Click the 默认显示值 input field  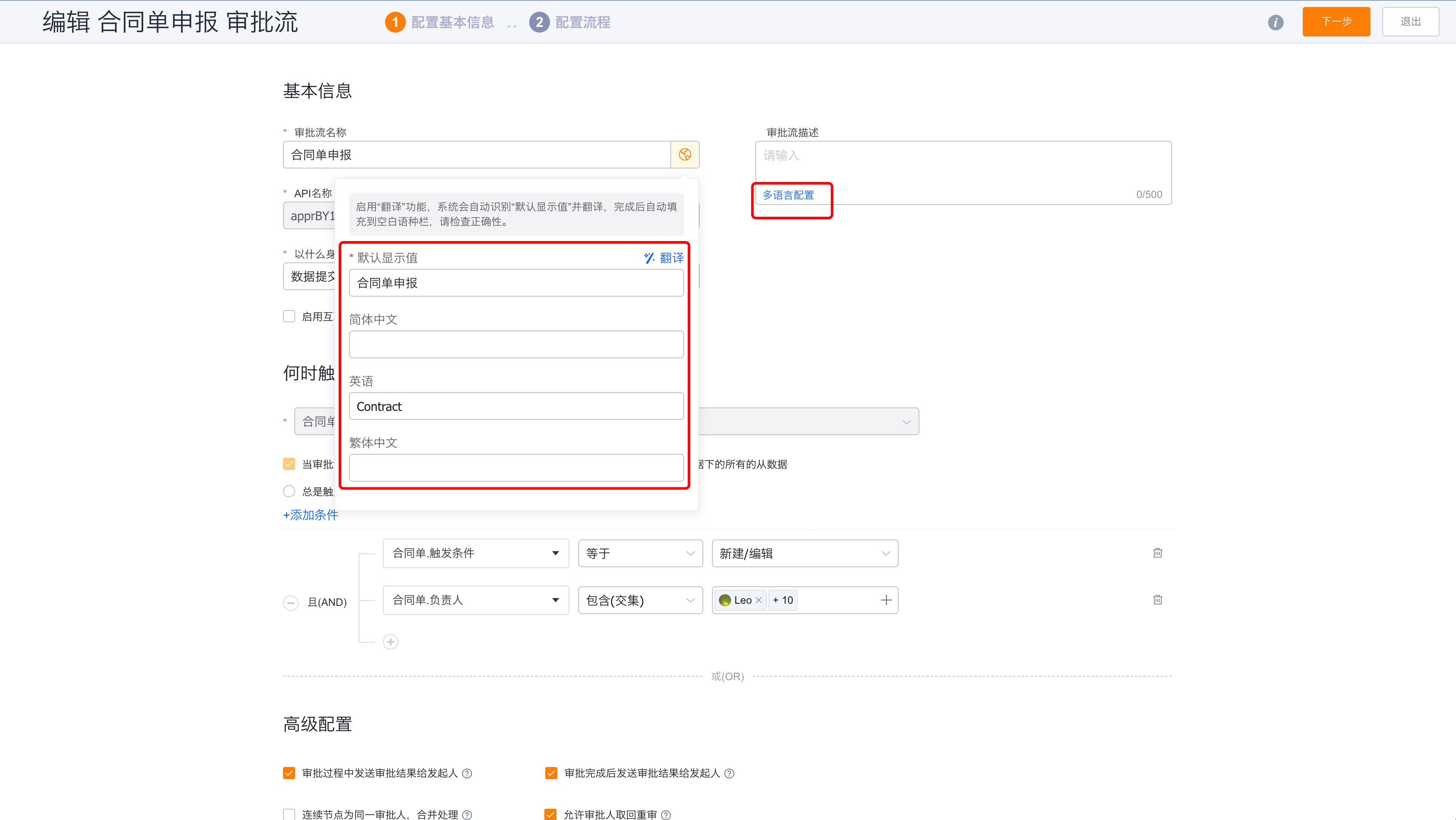click(516, 283)
